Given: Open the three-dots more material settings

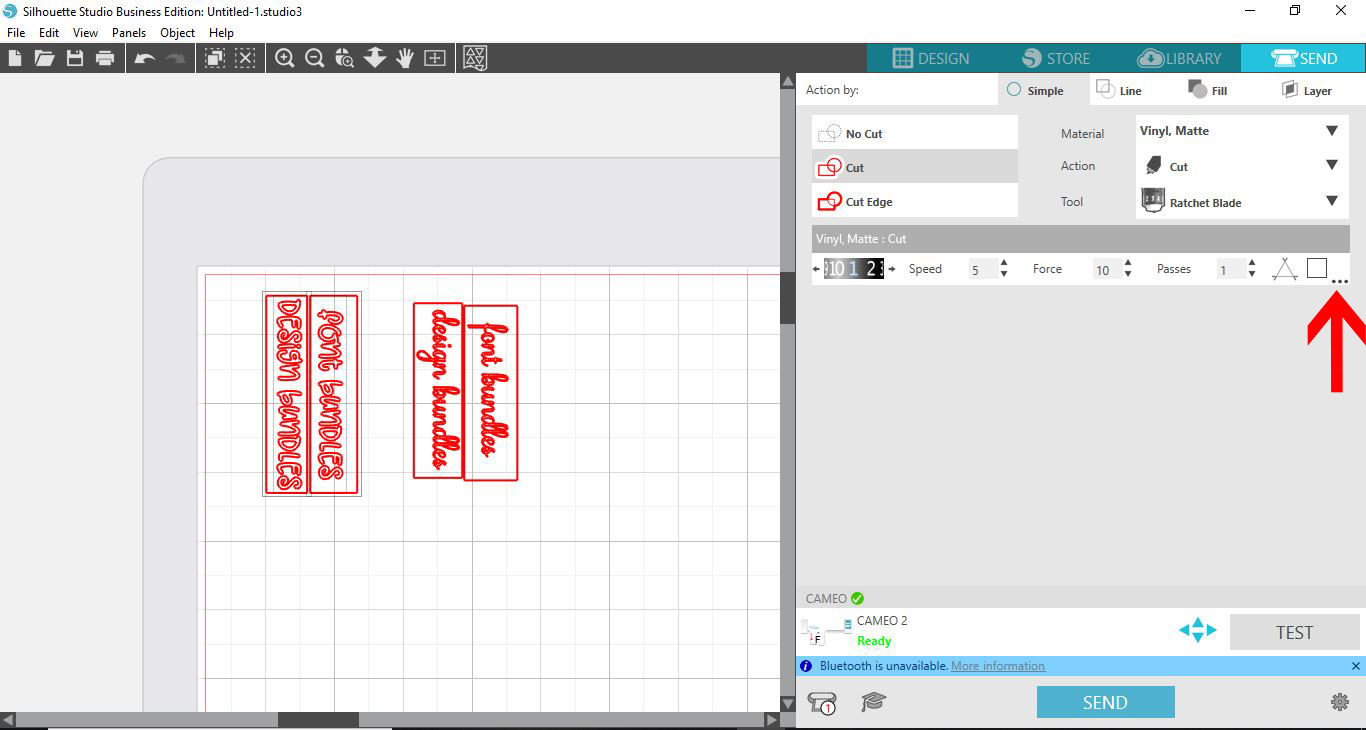Looking at the screenshot, I should (1340, 282).
